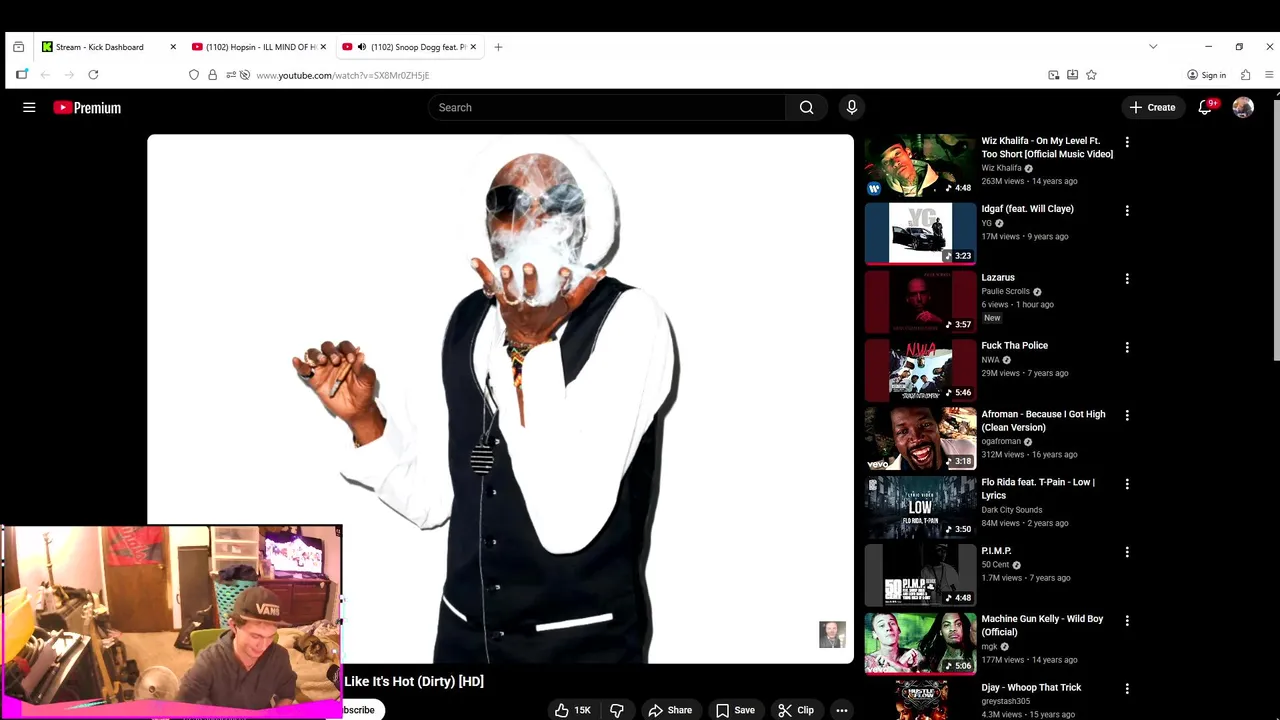Open options for Idgaf video
1280x720 pixels.
coord(1127,211)
